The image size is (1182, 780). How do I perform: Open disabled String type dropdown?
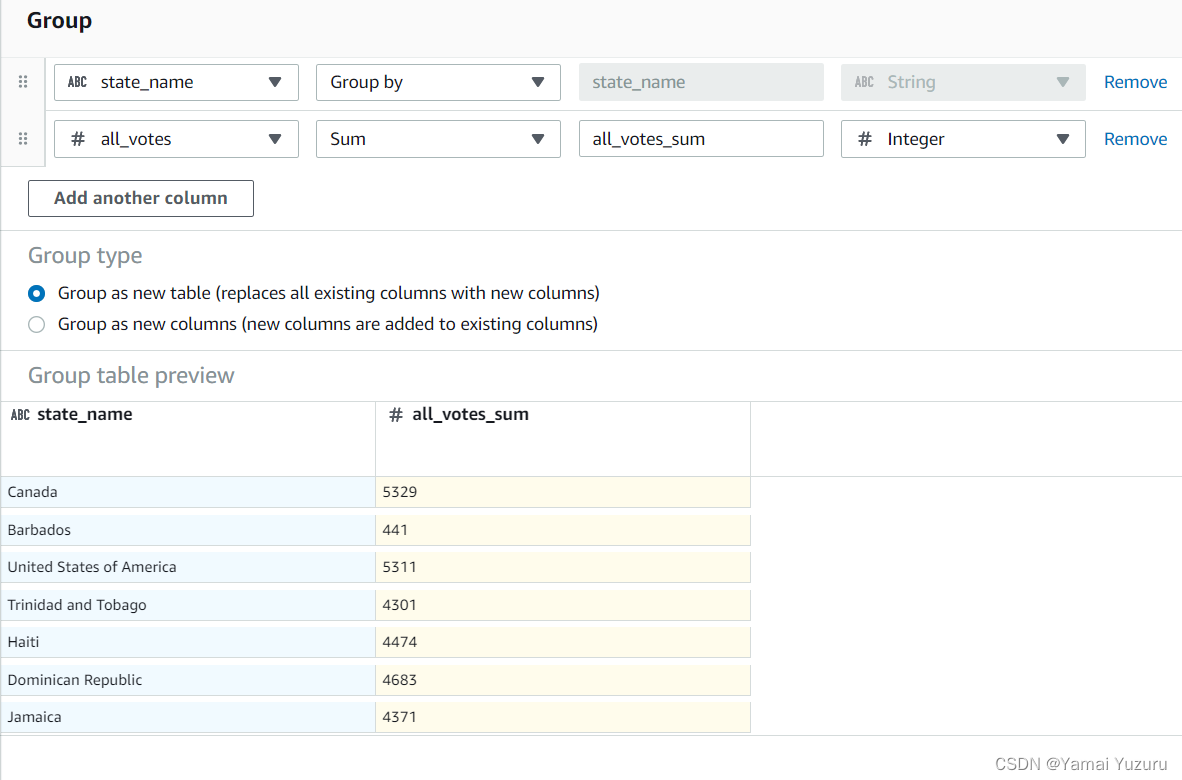pos(963,82)
